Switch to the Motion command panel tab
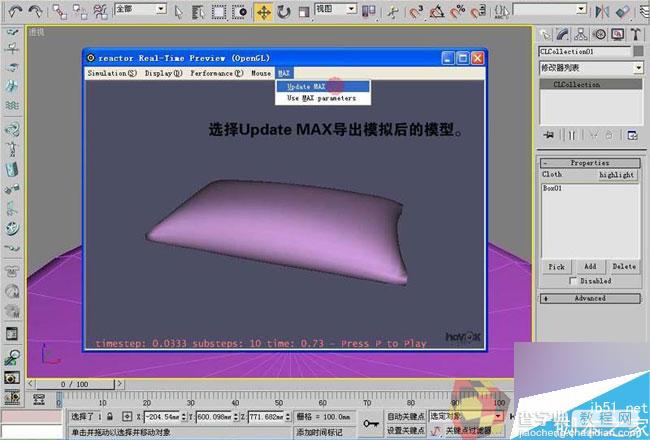650x440 pixels. pos(600,34)
